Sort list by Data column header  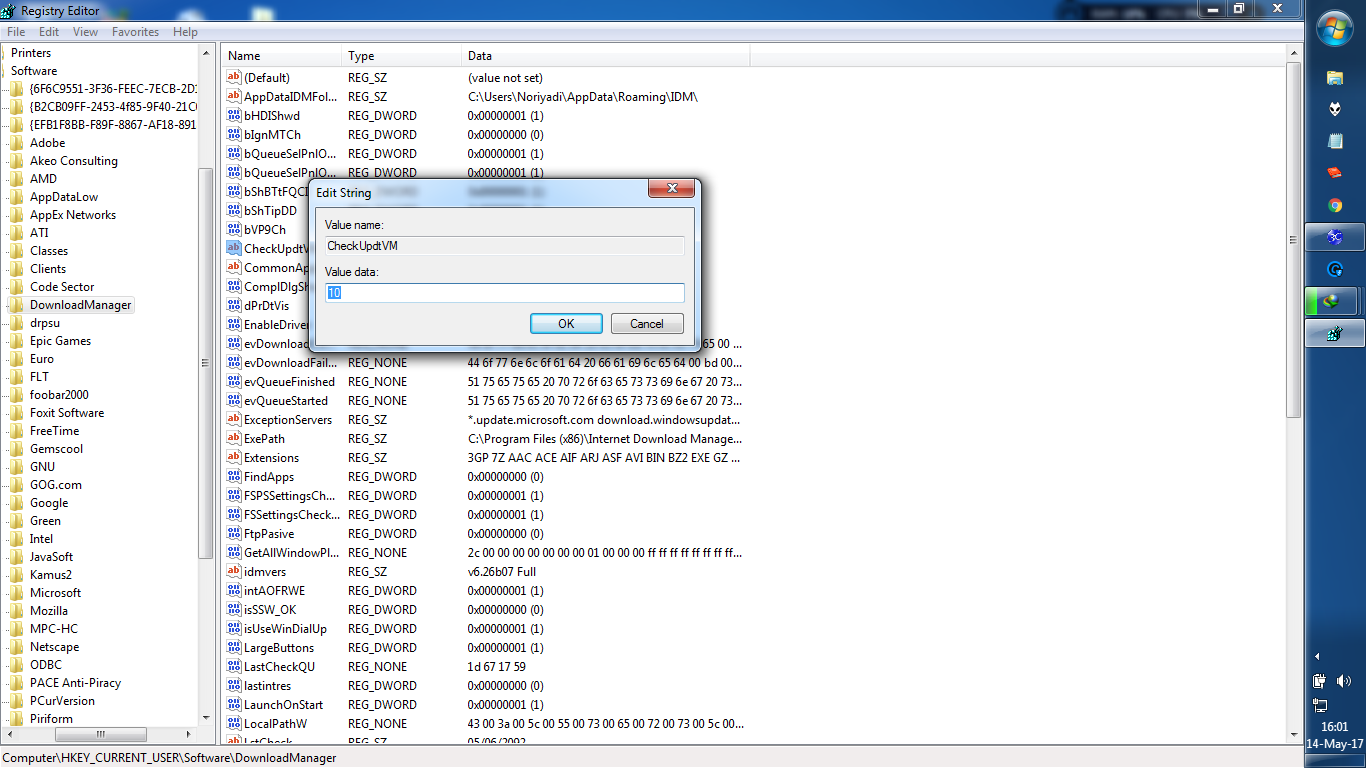click(605, 56)
